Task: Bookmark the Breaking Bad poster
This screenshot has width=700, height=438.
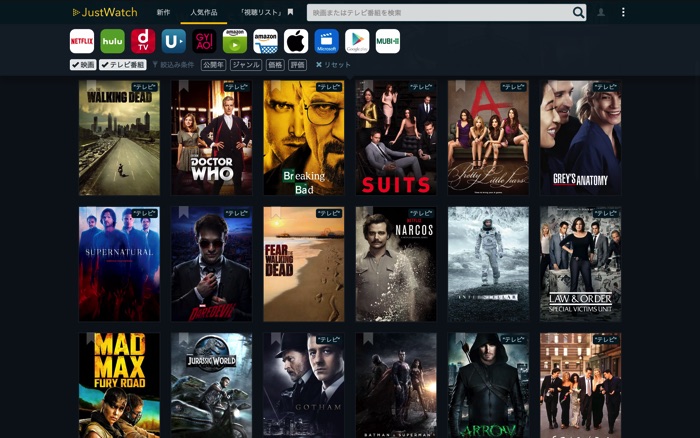Action: pos(276,86)
